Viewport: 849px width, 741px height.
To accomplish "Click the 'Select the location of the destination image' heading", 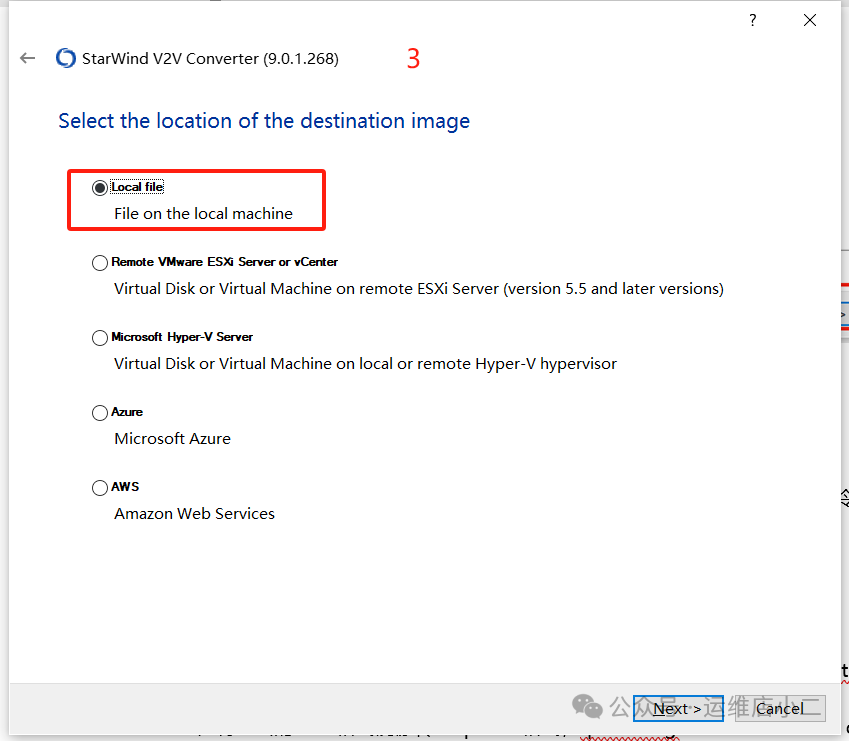I will coord(264,121).
